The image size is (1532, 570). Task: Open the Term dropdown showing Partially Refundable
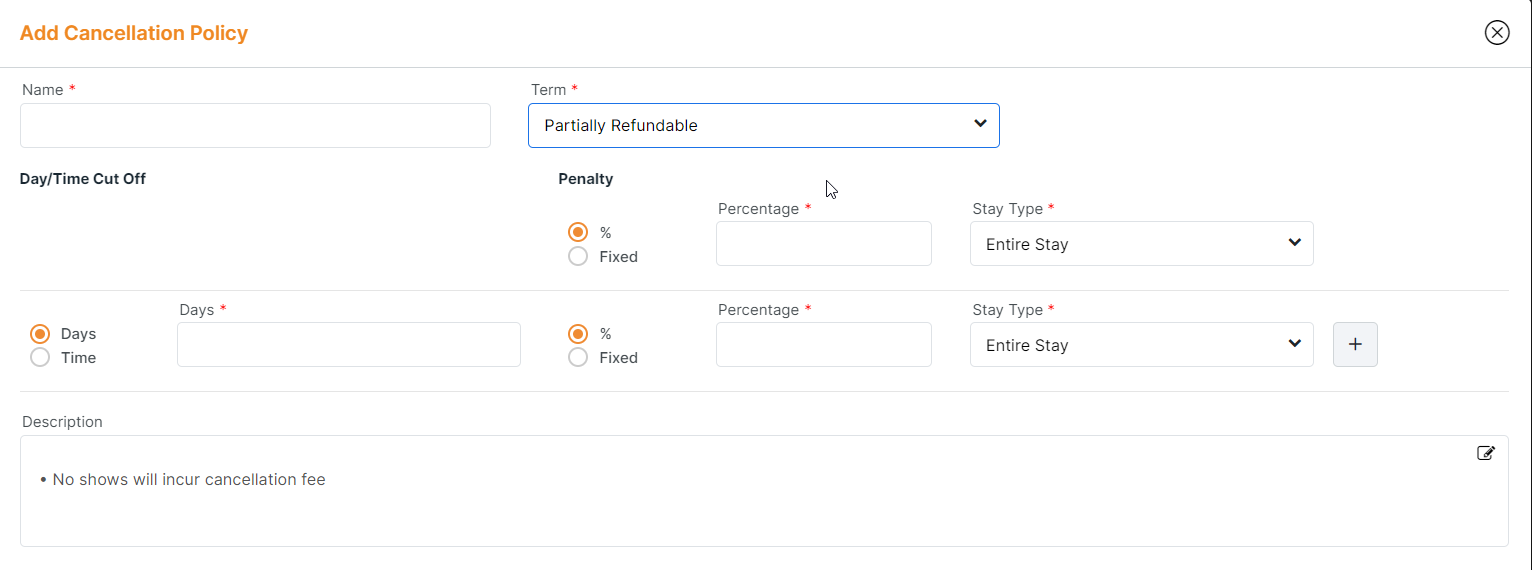(x=763, y=126)
